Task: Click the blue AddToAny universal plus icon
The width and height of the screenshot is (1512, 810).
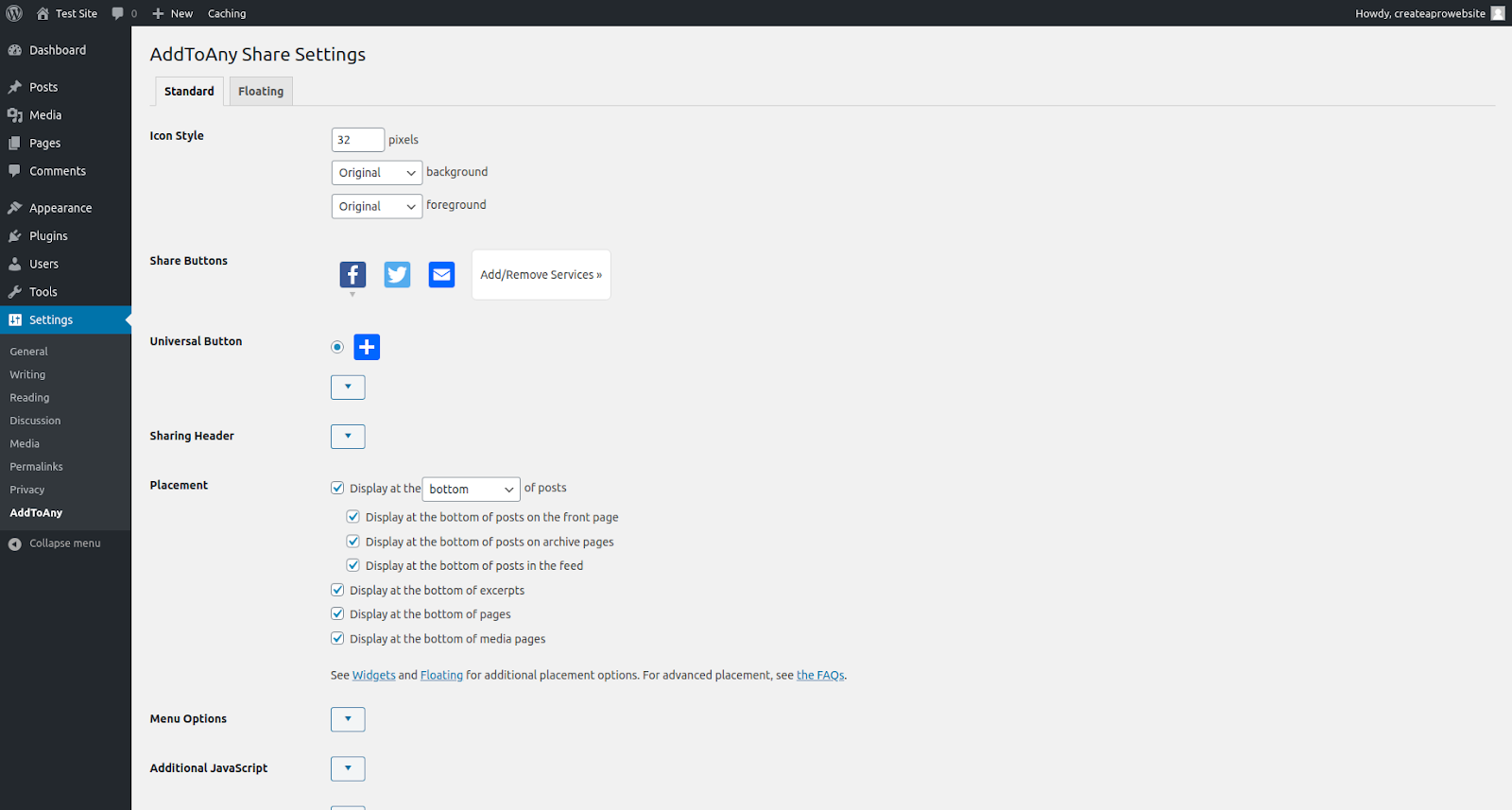Action: pos(367,347)
